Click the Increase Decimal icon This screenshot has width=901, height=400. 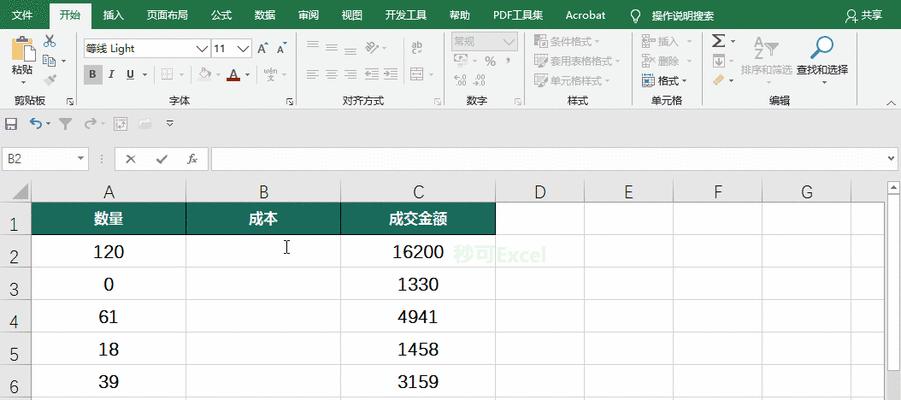point(460,80)
